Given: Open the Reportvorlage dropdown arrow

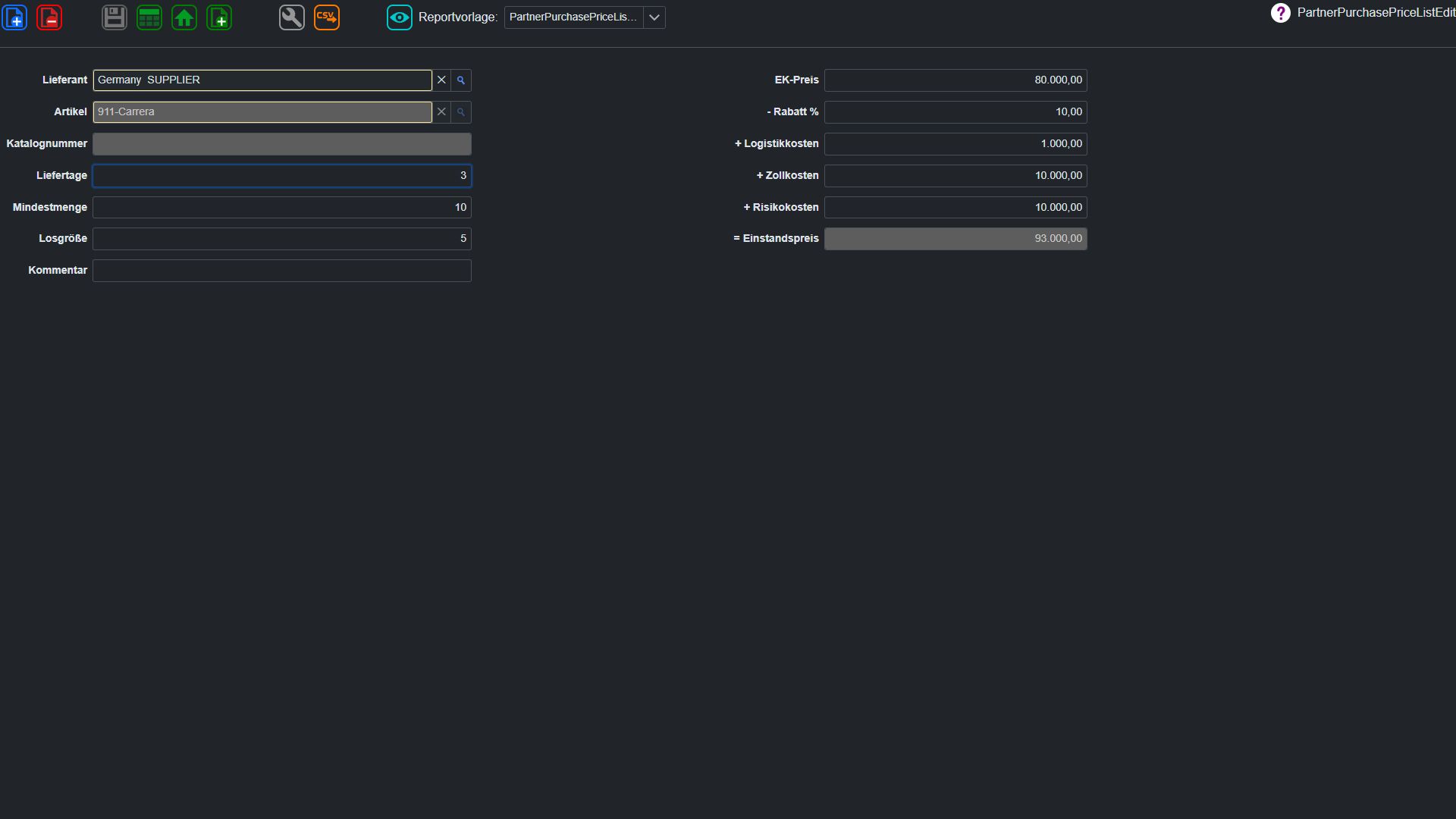Looking at the screenshot, I should coord(654,17).
